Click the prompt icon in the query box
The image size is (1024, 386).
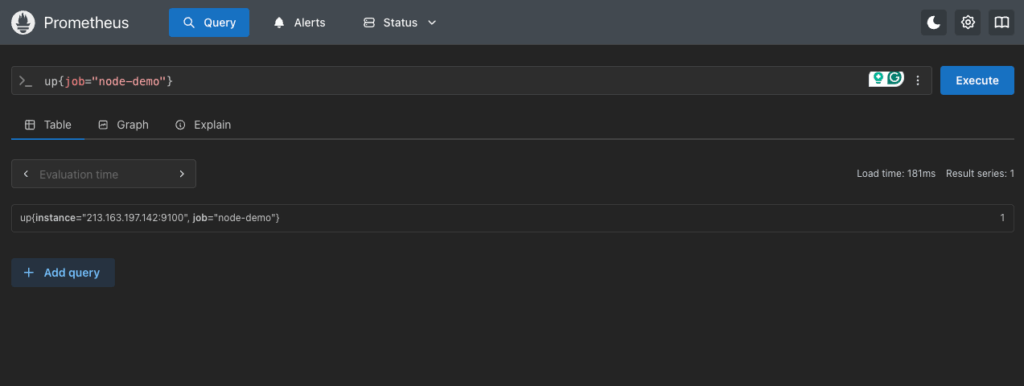[25, 81]
